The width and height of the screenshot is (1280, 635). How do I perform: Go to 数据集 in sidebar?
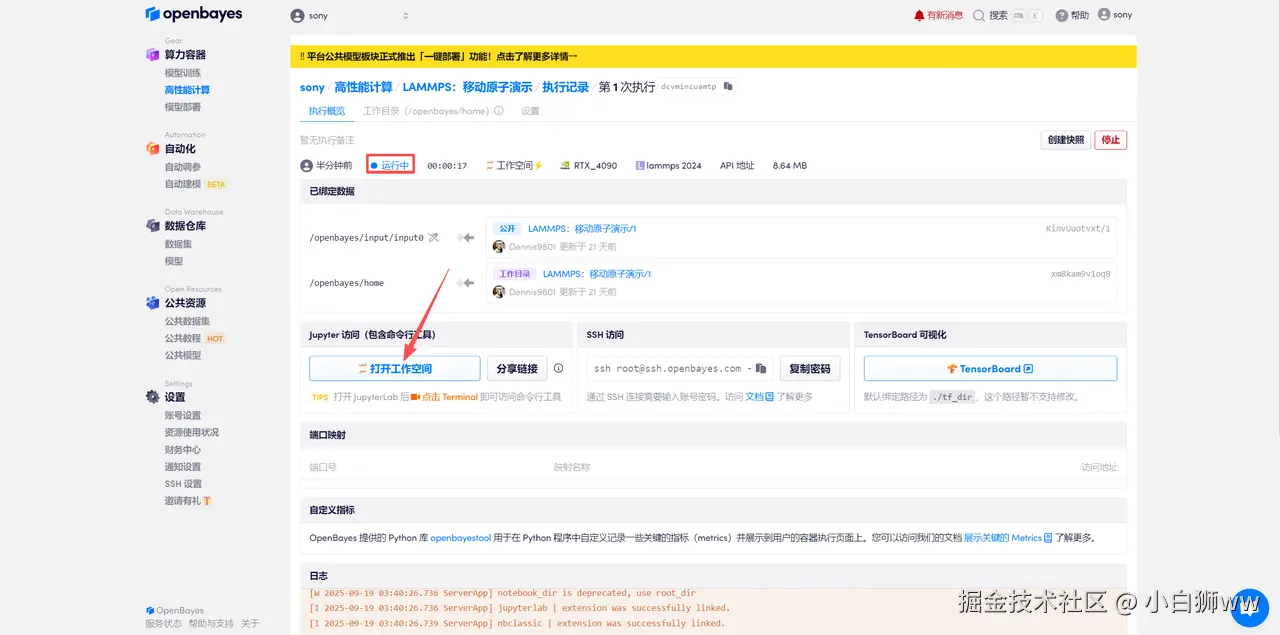click(x=178, y=244)
